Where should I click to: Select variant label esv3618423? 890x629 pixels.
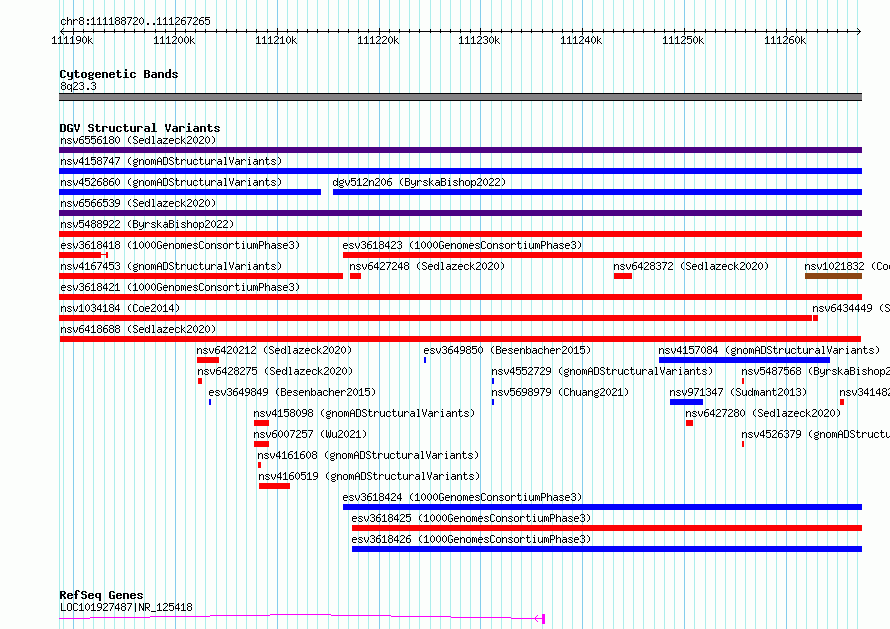click(463, 245)
